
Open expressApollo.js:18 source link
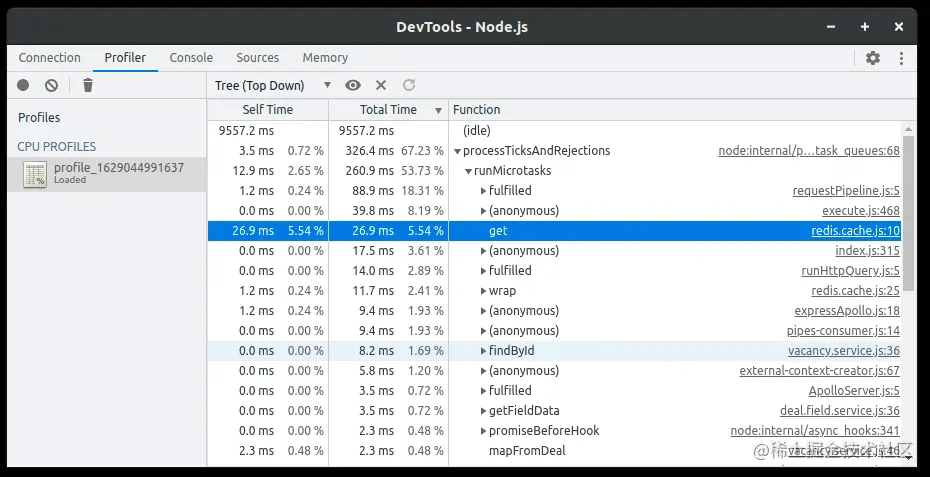847,311
